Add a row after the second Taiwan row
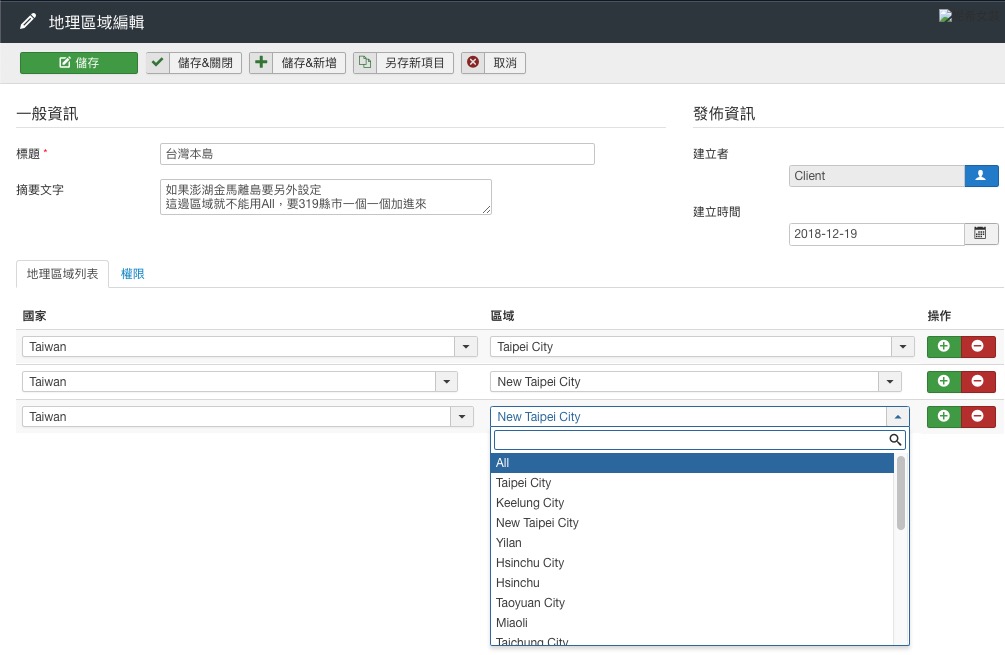 click(944, 382)
